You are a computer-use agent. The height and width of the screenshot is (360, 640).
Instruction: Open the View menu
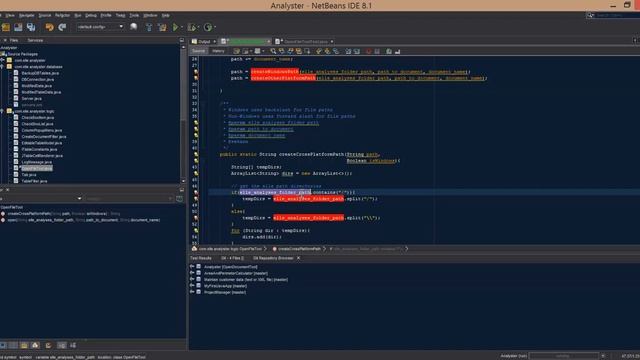click(x=10, y=16)
